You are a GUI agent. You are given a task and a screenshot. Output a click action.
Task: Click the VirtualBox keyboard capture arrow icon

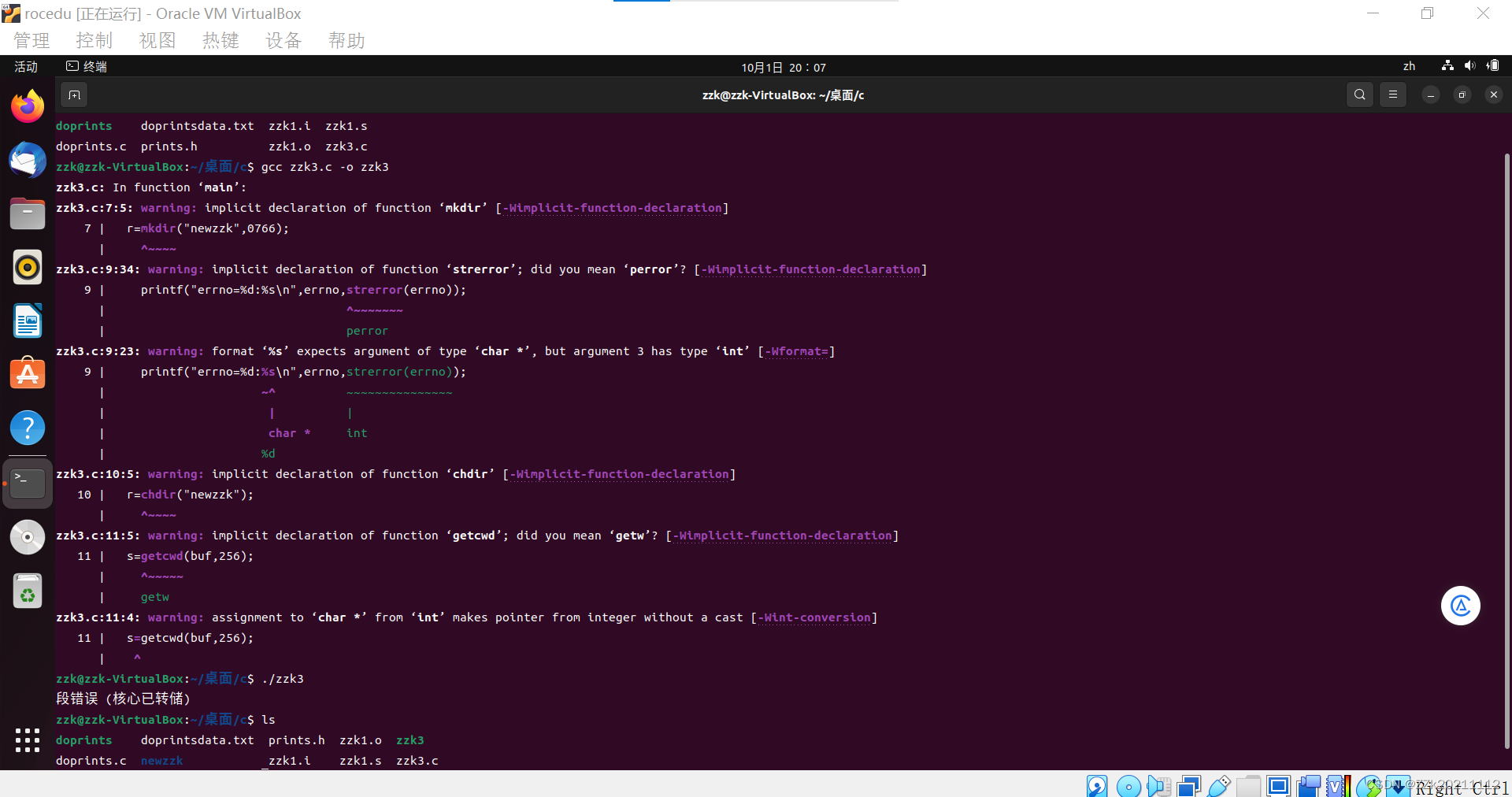click(x=1398, y=785)
